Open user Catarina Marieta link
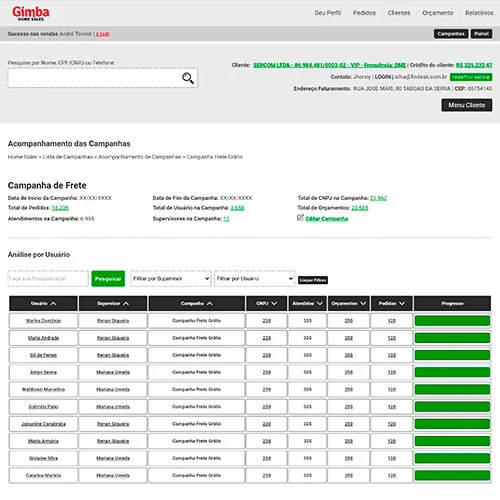This screenshot has height=500, width=500. tap(43, 476)
